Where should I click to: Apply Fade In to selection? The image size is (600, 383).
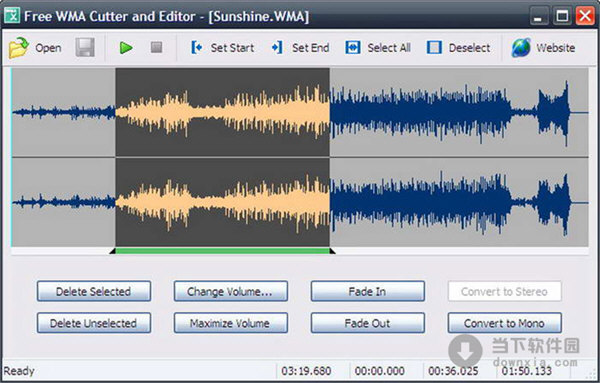(368, 291)
